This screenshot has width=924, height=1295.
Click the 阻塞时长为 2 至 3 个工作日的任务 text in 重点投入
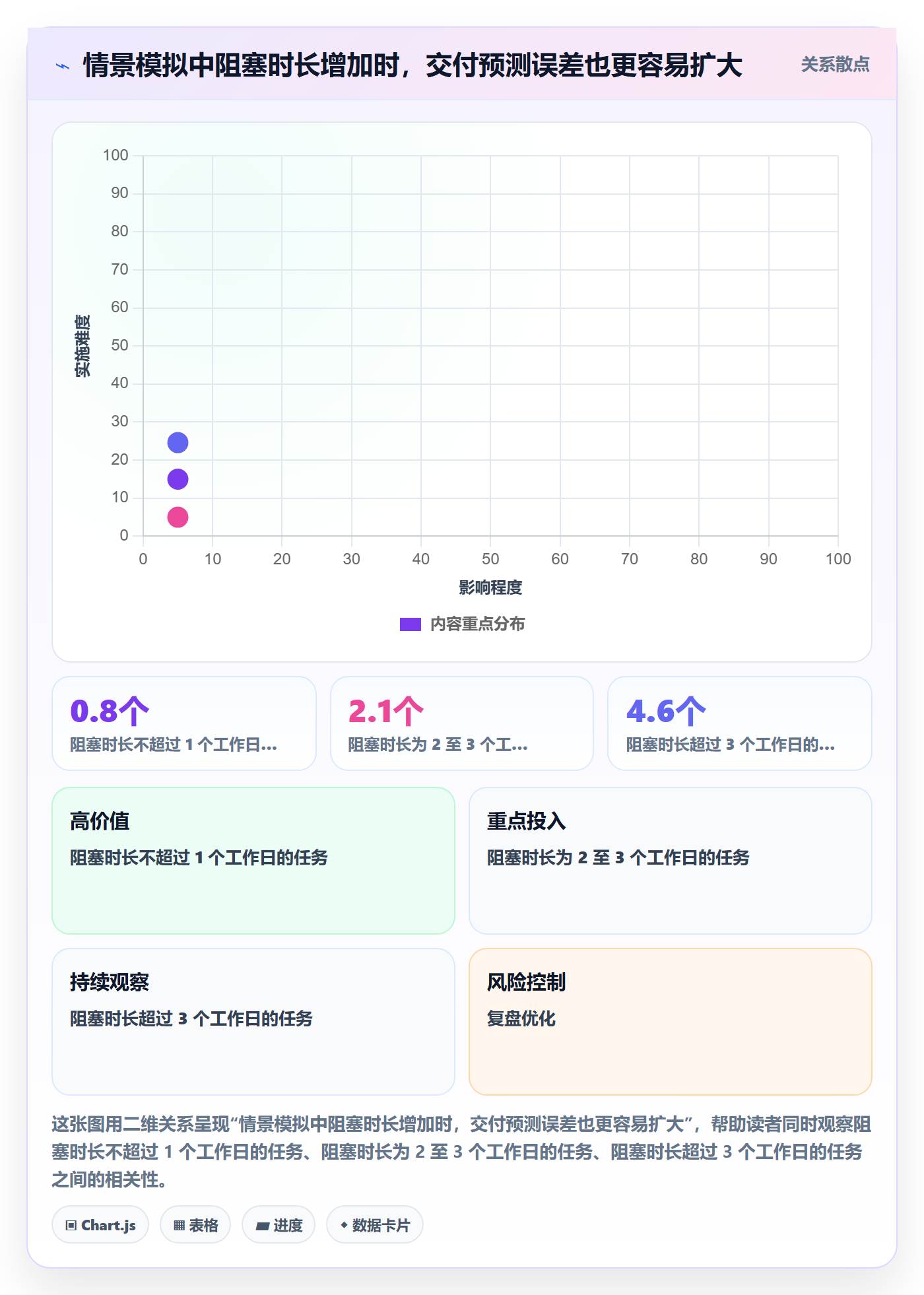coord(618,857)
